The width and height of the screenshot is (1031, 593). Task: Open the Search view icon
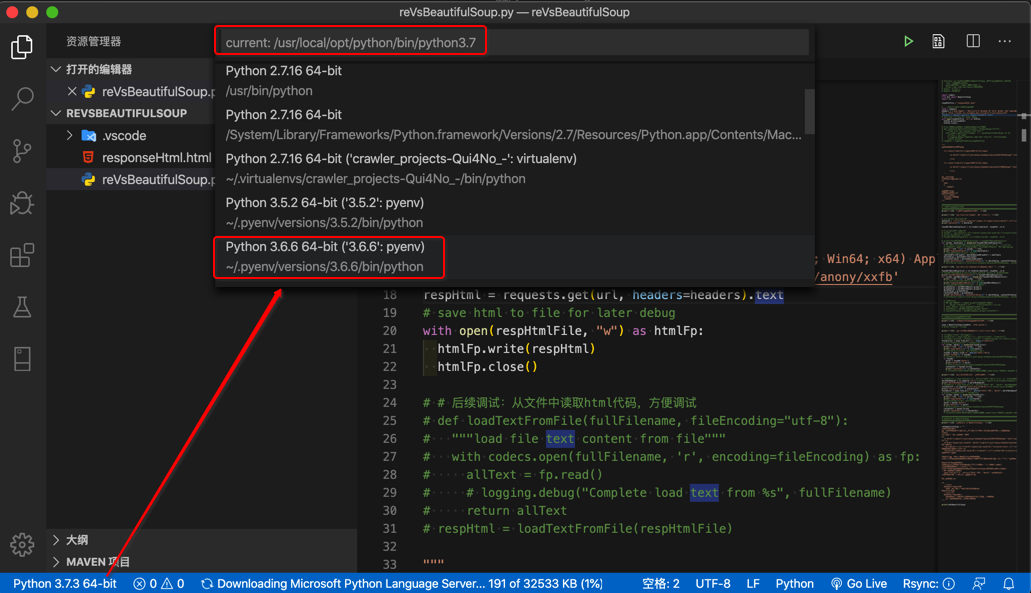(22, 99)
